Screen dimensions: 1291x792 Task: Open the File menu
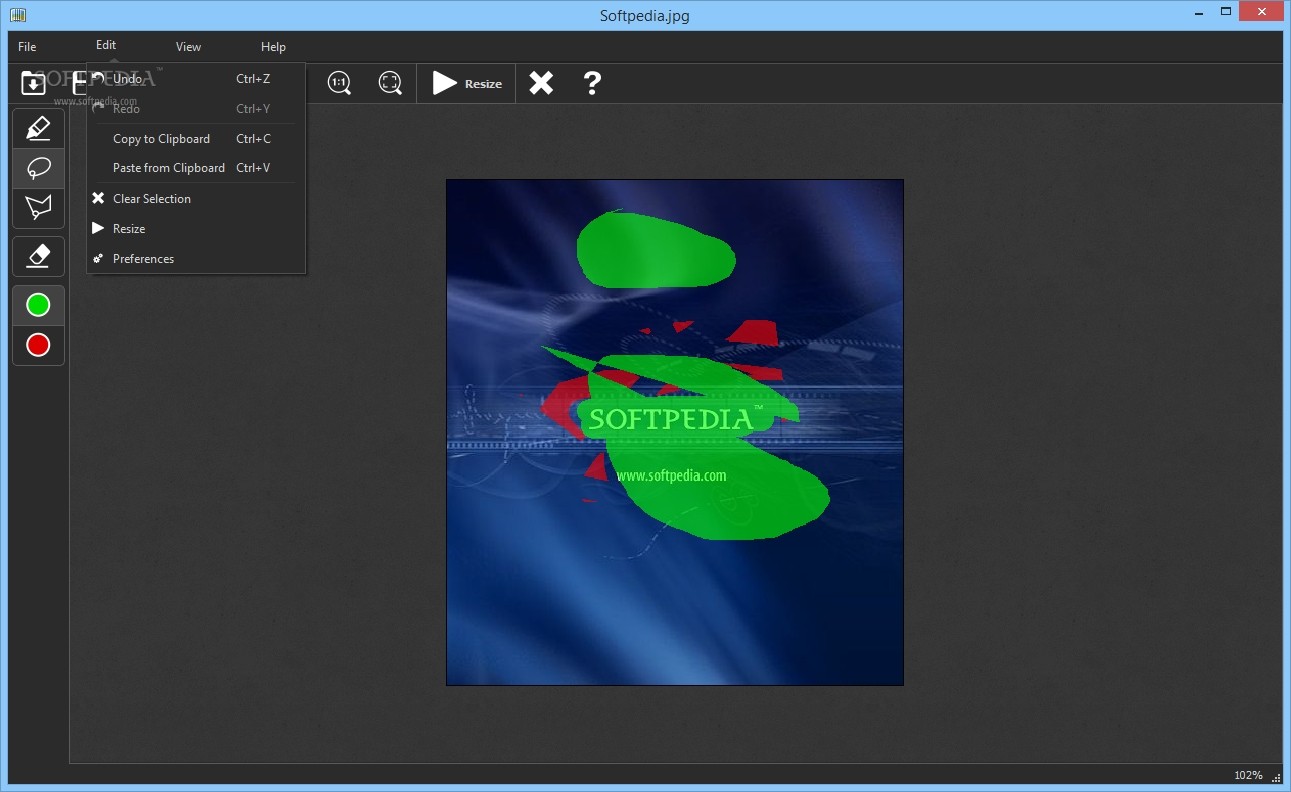[x=27, y=47]
